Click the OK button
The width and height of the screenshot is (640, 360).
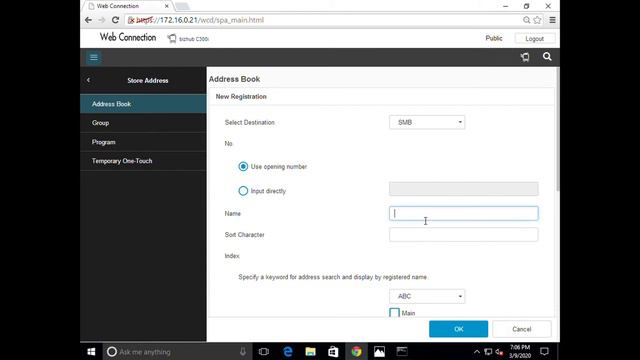pyautogui.click(x=458, y=329)
